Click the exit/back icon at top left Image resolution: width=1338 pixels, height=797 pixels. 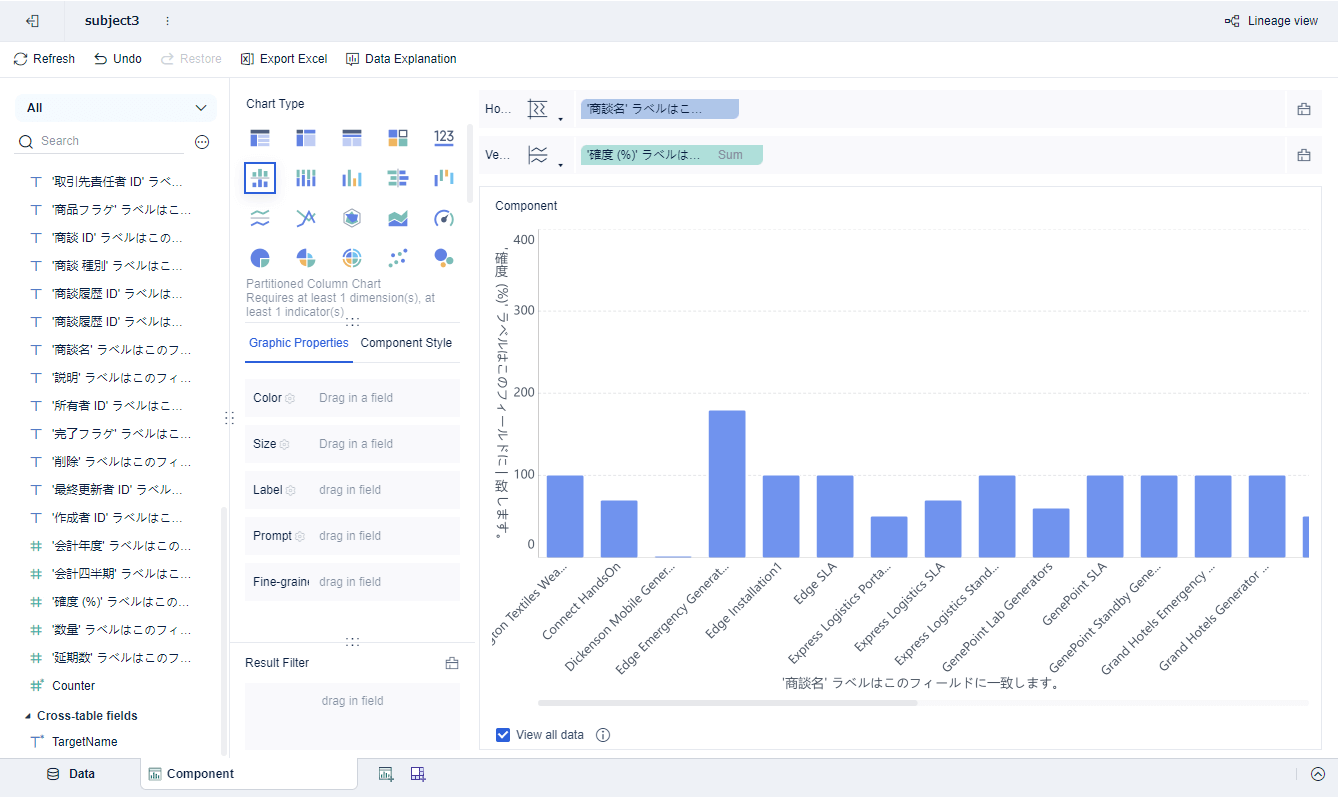32,21
